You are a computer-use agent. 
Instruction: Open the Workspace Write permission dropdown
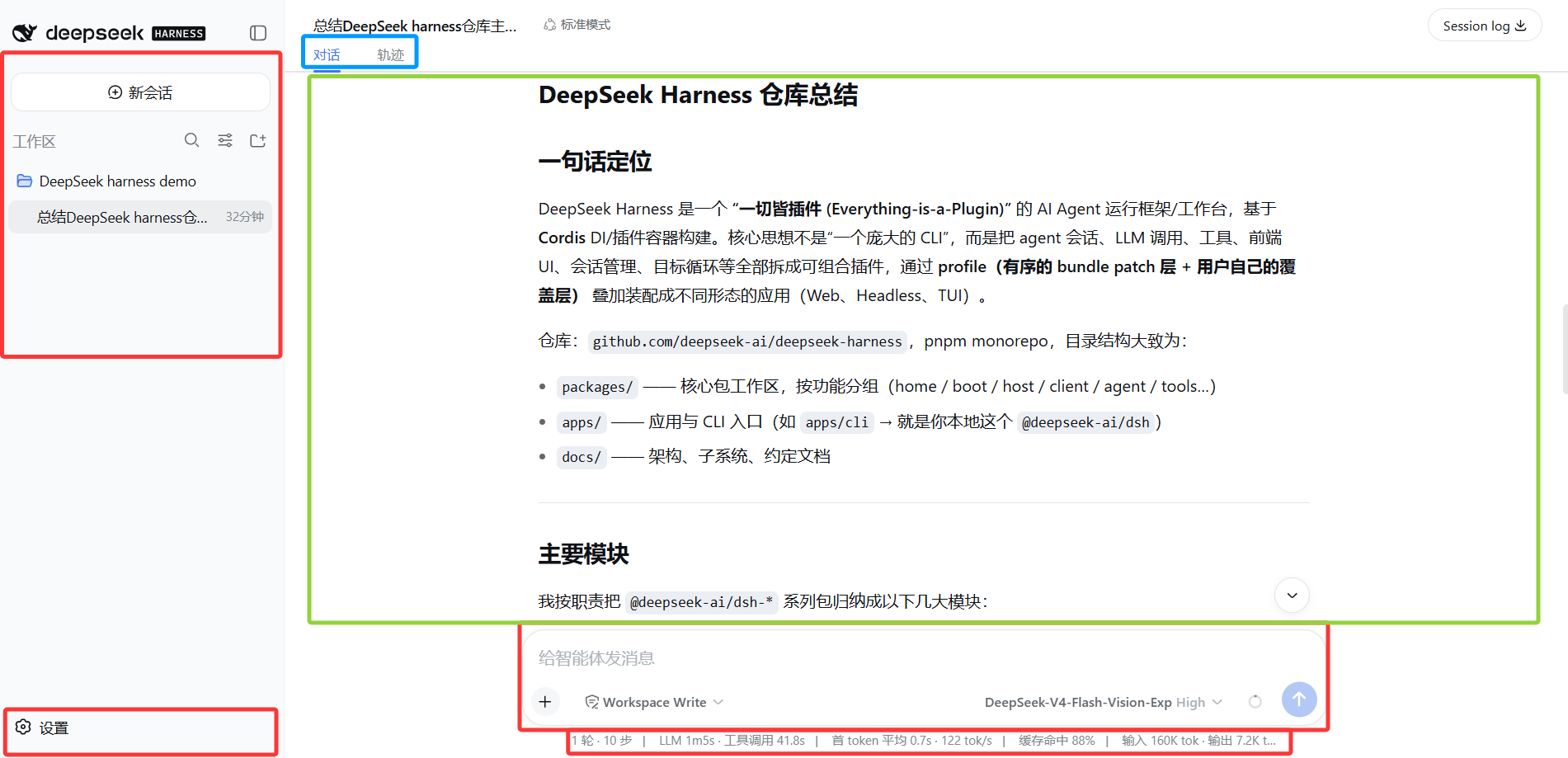(654, 702)
